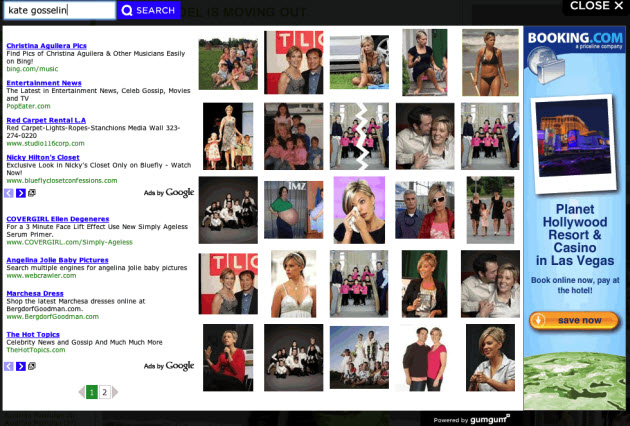
Task: Click the www.webcrawler.com URL text
Action: click(x=41, y=276)
